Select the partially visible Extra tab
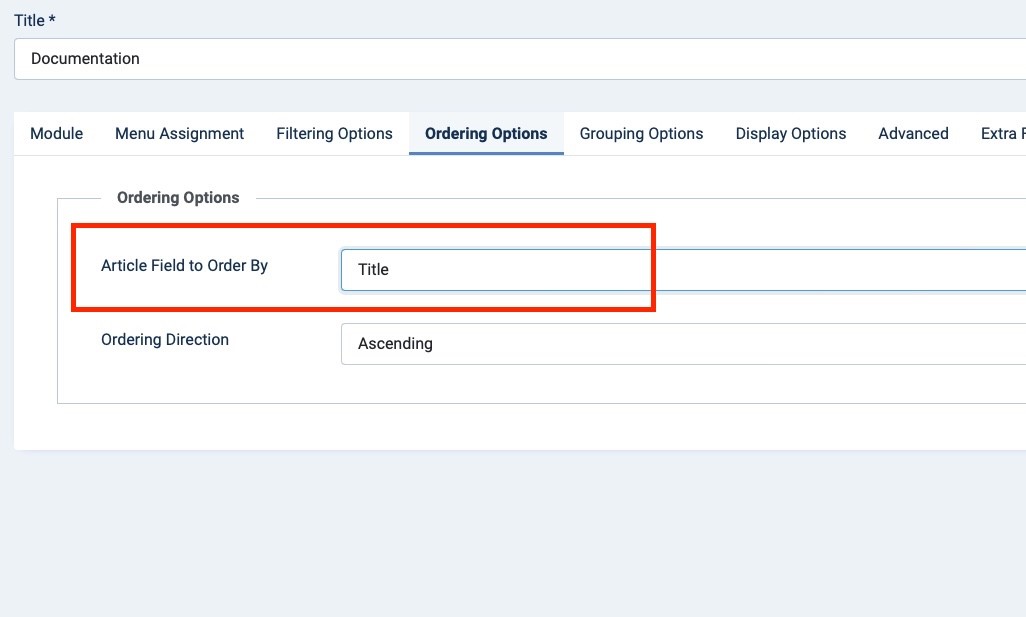This screenshot has height=617, width=1026. [1002, 134]
